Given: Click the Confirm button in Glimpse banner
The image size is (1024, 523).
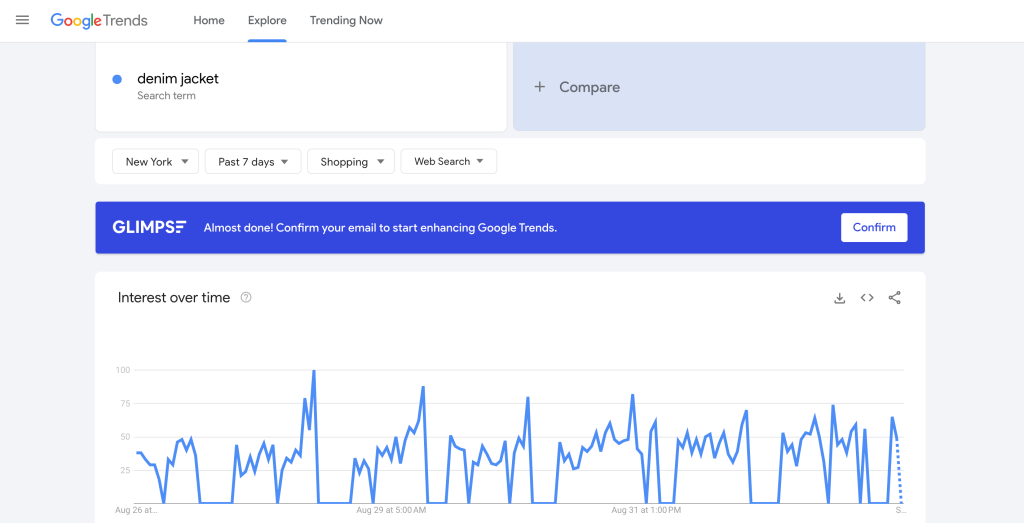Looking at the screenshot, I should click(x=874, y=227).
